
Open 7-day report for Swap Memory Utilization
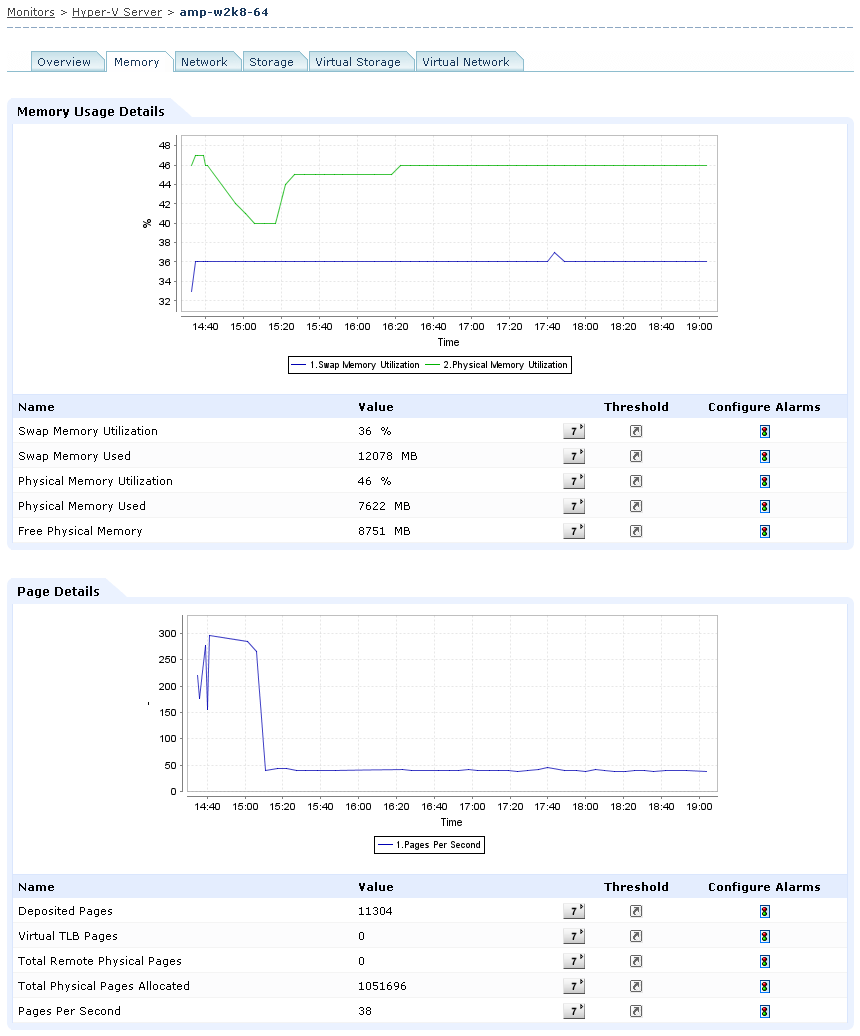click(574, 431)
